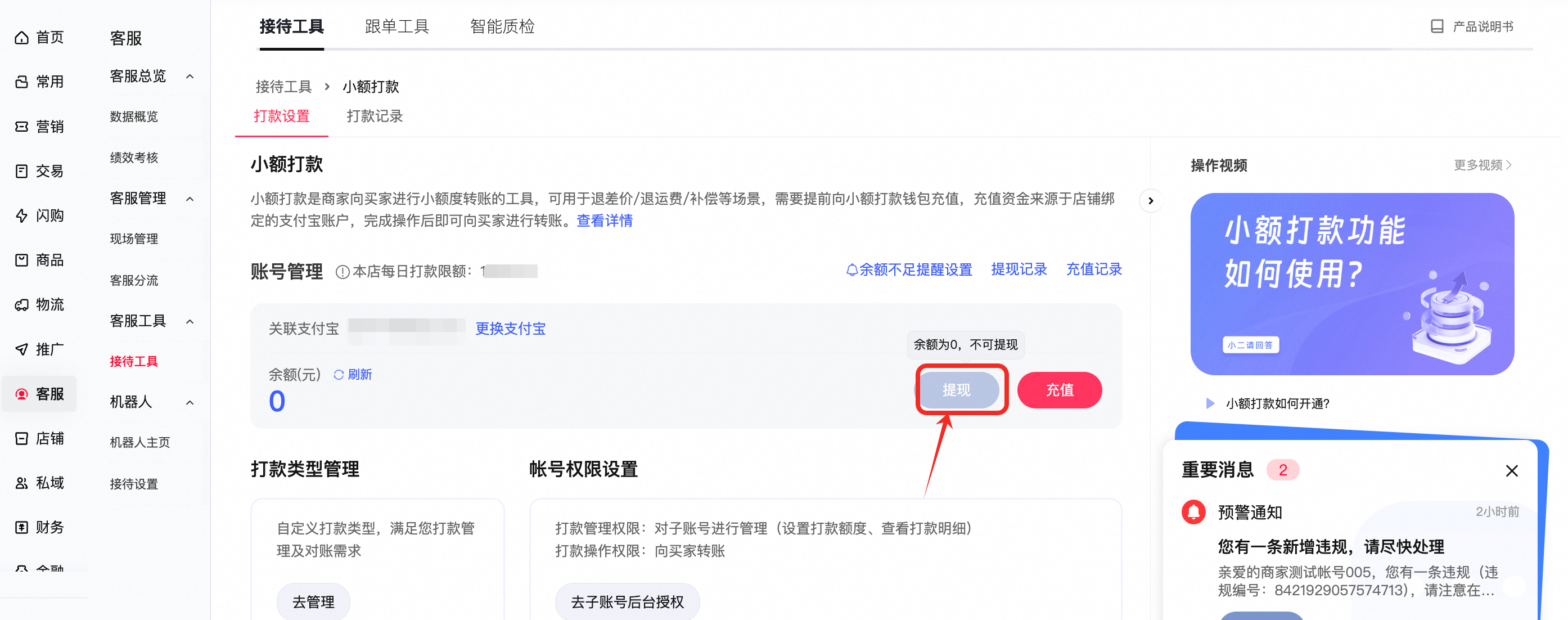Screen dimensions: 1568x620
Task: Open 机器人主页 menu item
Action: tap(140, 443)
